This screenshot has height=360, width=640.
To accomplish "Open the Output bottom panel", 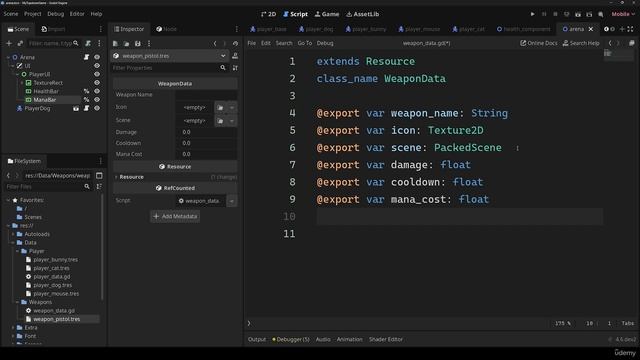I will (257, 340).
